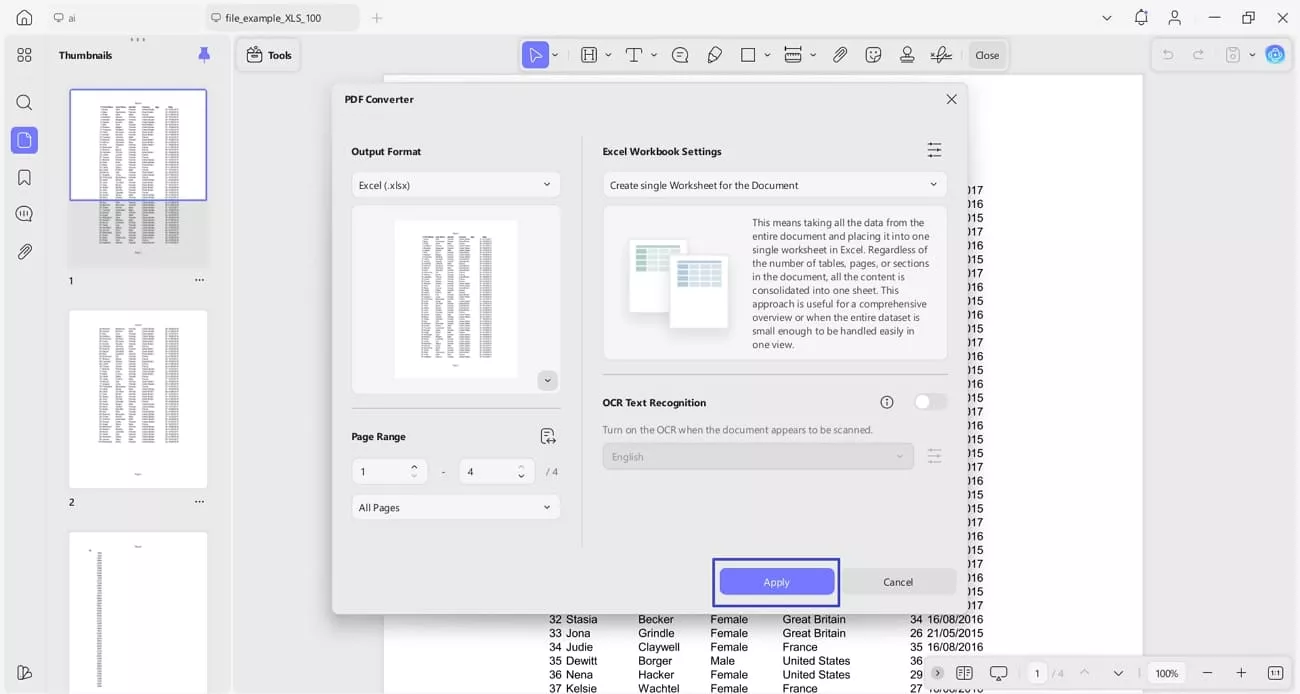Open the Attachment (paperclip) tool
1300x694 pixels.
tap(840, 55)
